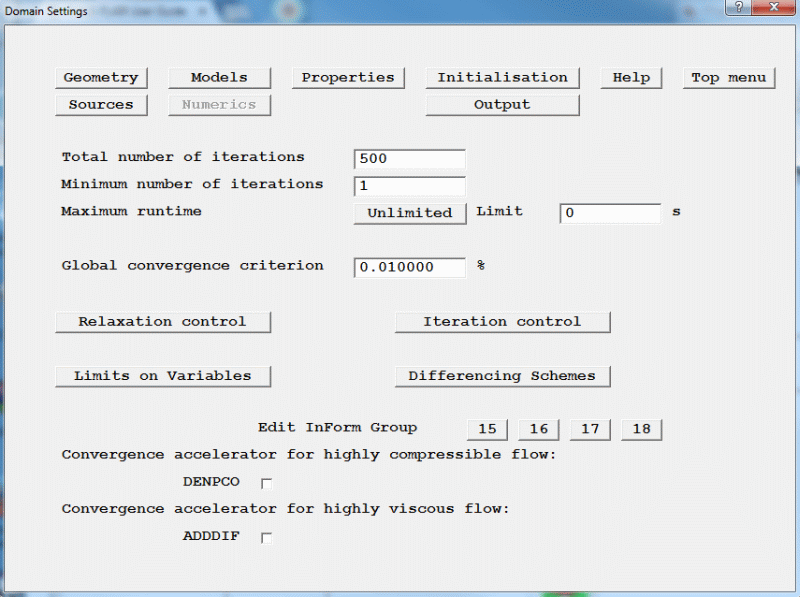Toggle the Unlimited maximum runtime button
The height and width of the screenshot is (597, 800).
(409, 213)
